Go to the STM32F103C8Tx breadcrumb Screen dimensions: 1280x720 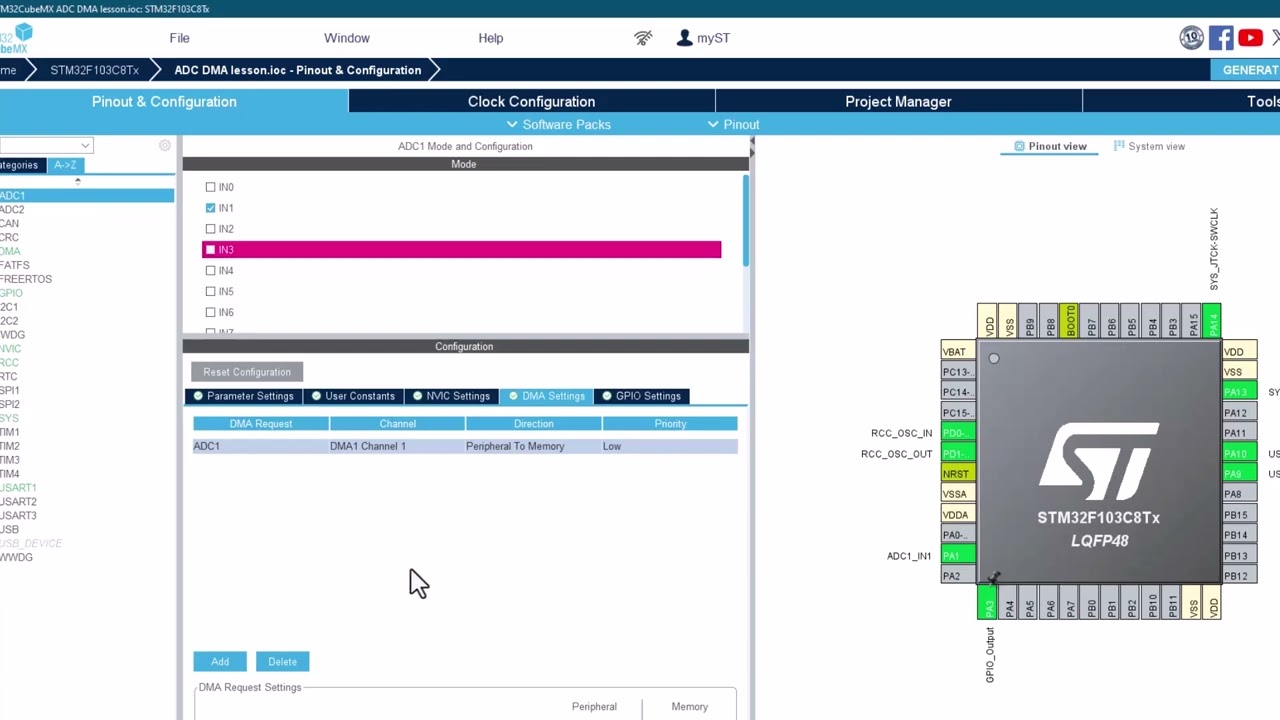coord(94,70)
